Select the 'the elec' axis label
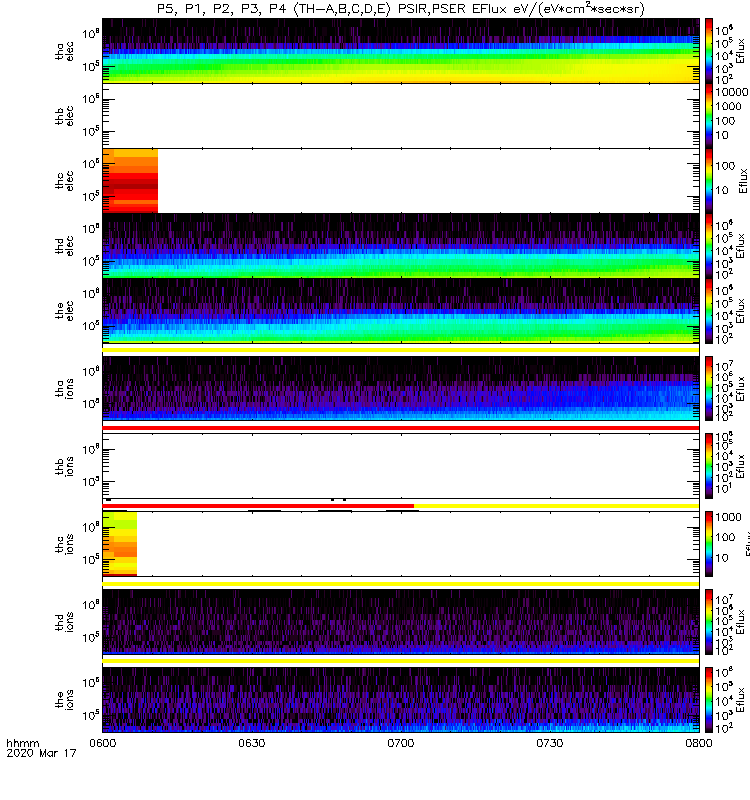Viewport: 750px width, 800px height. (64, 311)
